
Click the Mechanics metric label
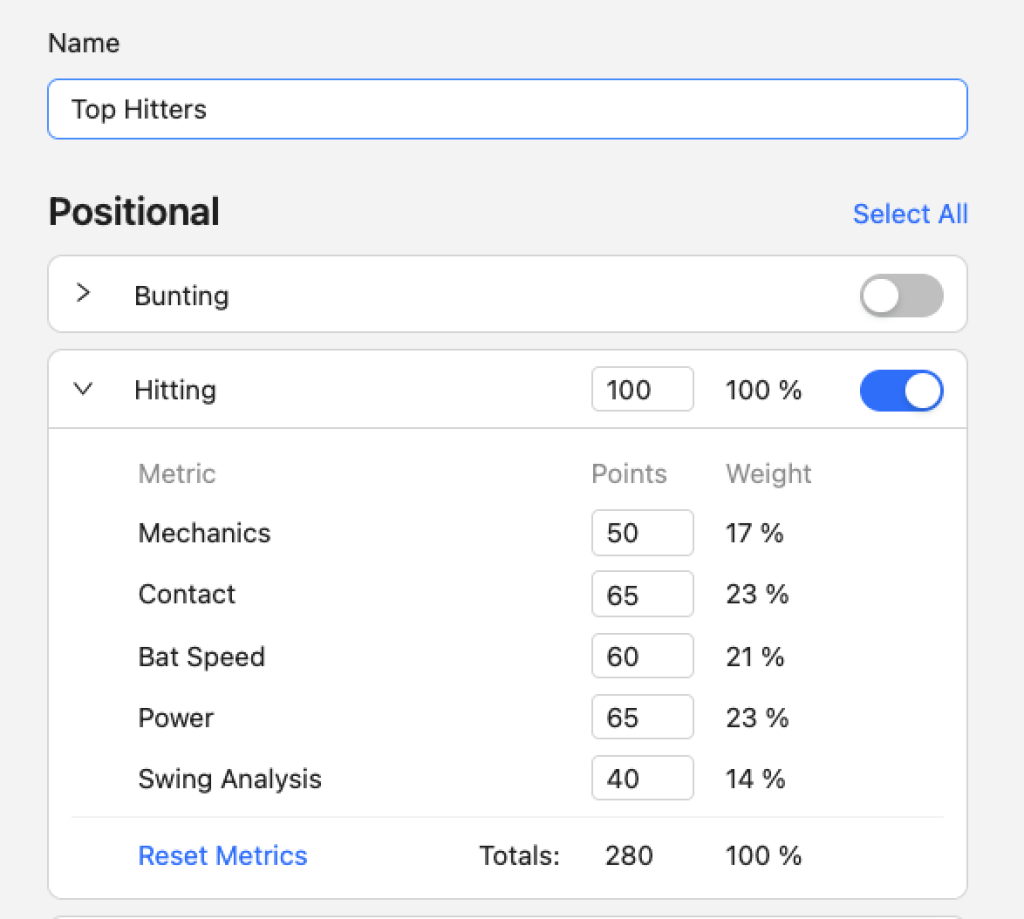pyautogui.click(x=204, y=533)
